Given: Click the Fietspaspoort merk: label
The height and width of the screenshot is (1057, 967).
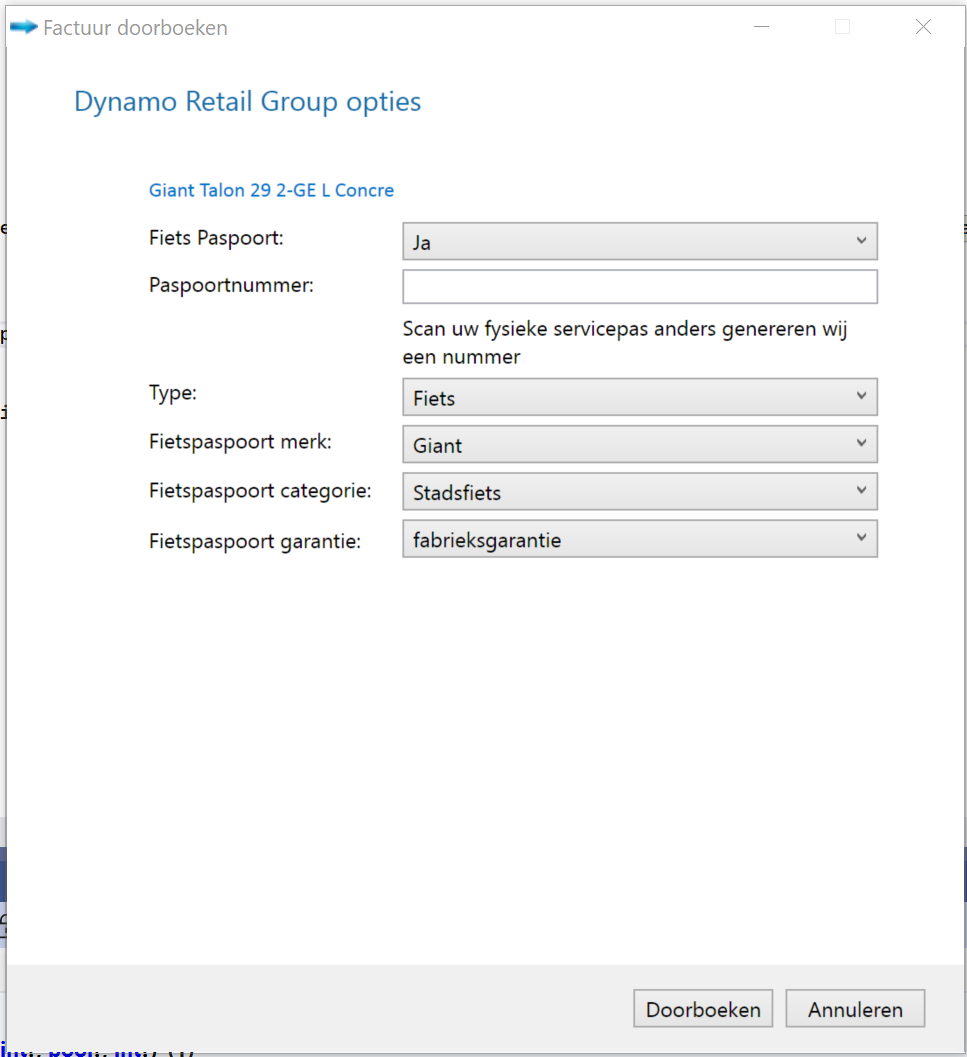Looking at the screenshot, I should coord(240,442).
